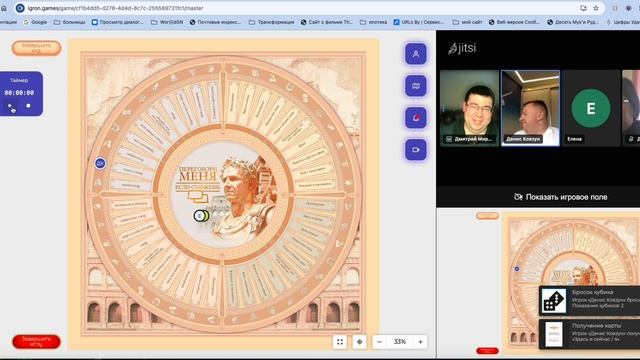Select Елена's avatar tile
This screenshot has width=640, height=360.
(591, 108)
